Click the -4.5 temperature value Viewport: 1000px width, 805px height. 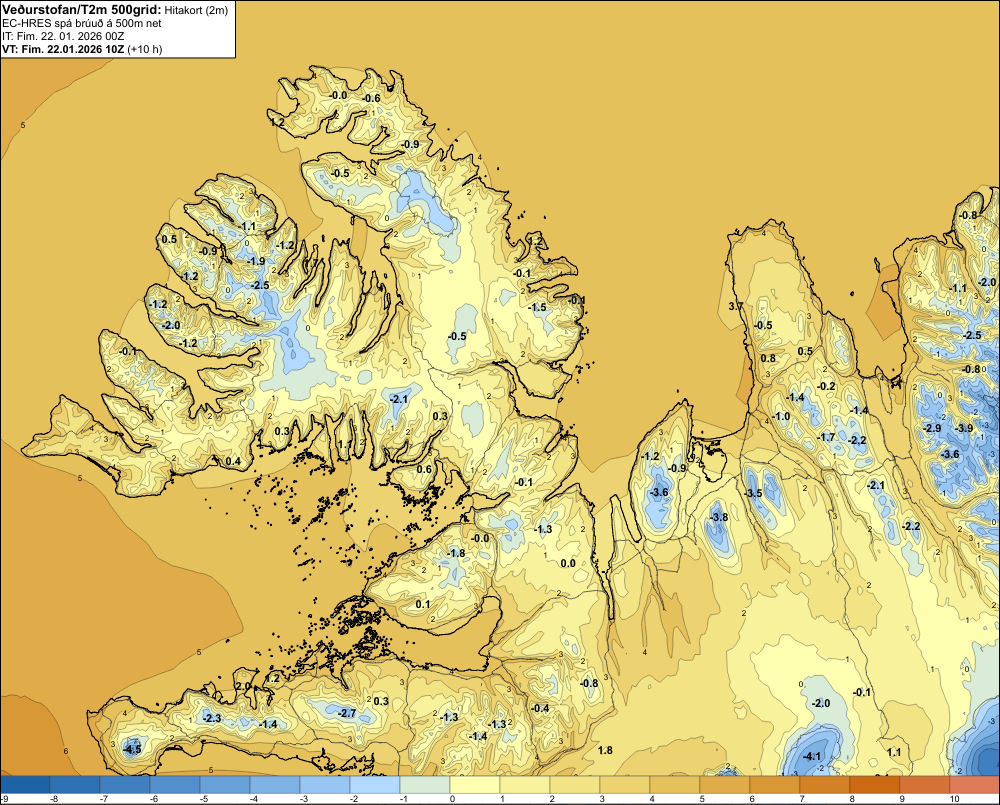(x=133, y=750)
